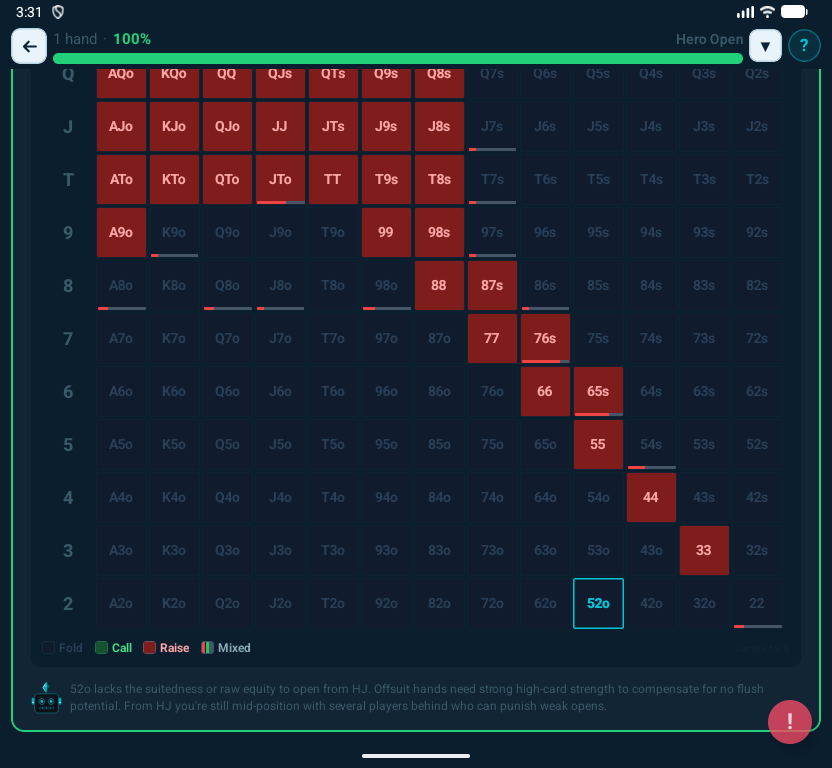Select the JJ pocket pair cell

coord(280,127)
